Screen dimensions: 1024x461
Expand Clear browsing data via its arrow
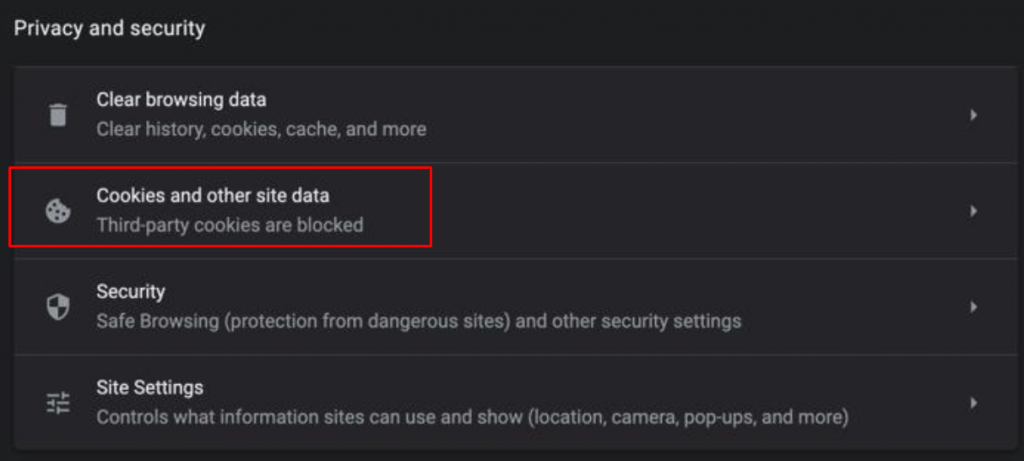coord(973,115)
